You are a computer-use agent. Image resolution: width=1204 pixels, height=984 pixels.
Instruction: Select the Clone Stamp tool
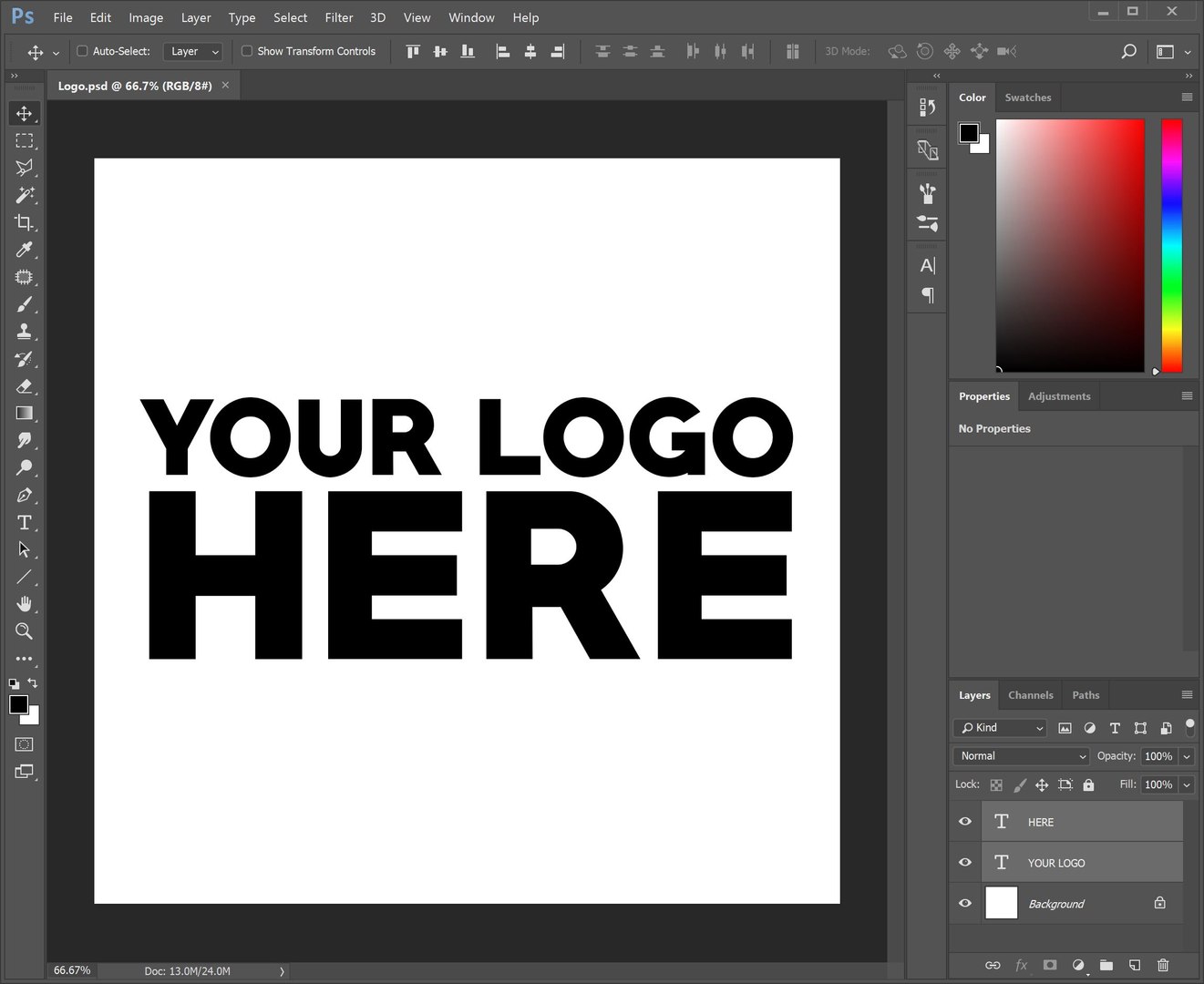(24, 332)
